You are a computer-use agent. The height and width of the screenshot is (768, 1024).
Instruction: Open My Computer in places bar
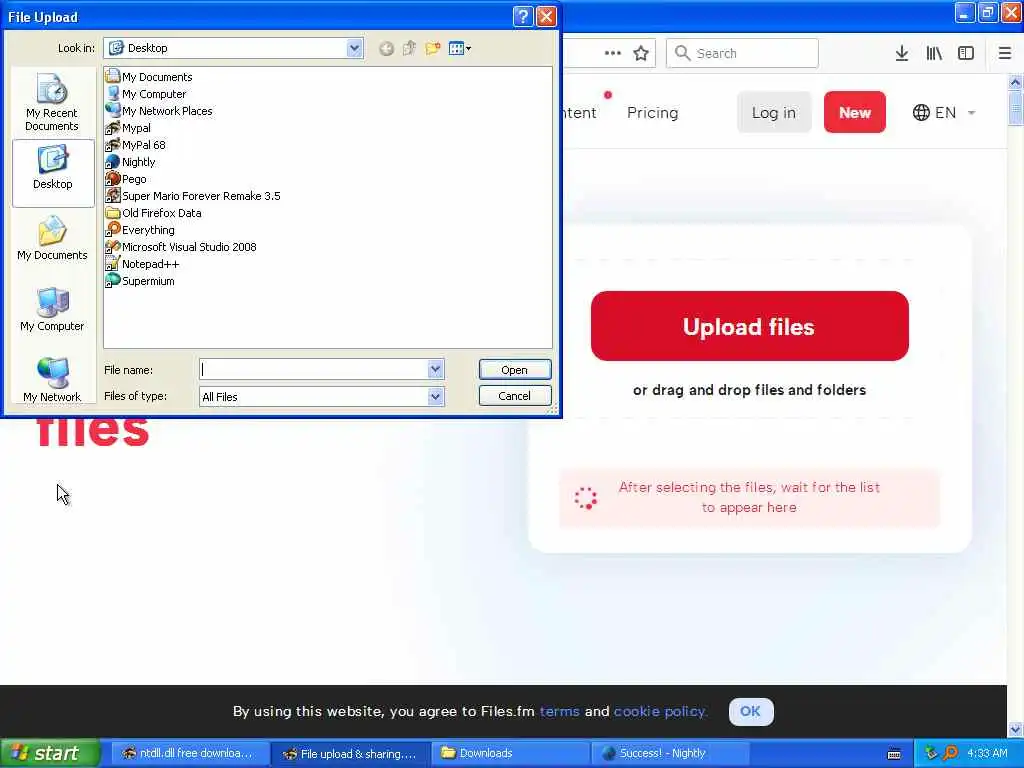(52, 310)
